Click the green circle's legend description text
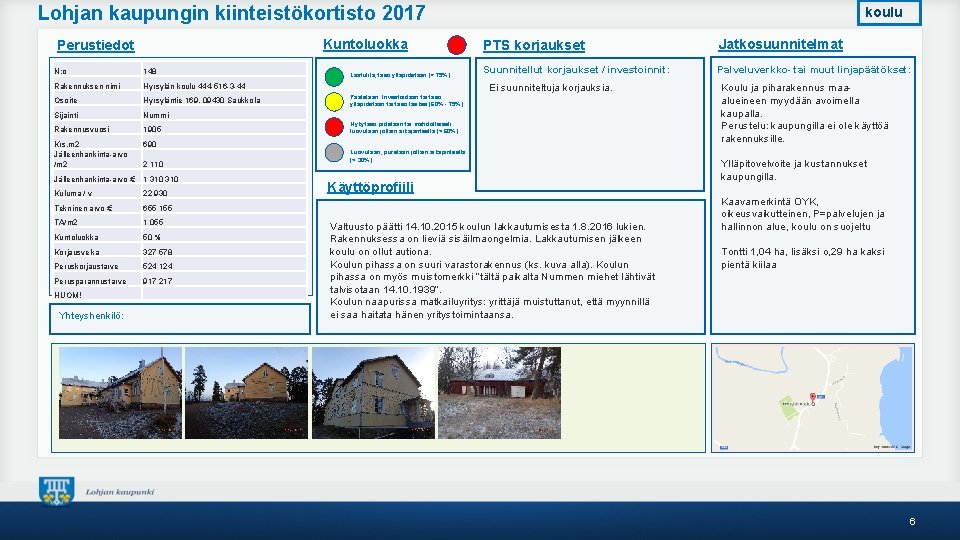 coord(400,75)
